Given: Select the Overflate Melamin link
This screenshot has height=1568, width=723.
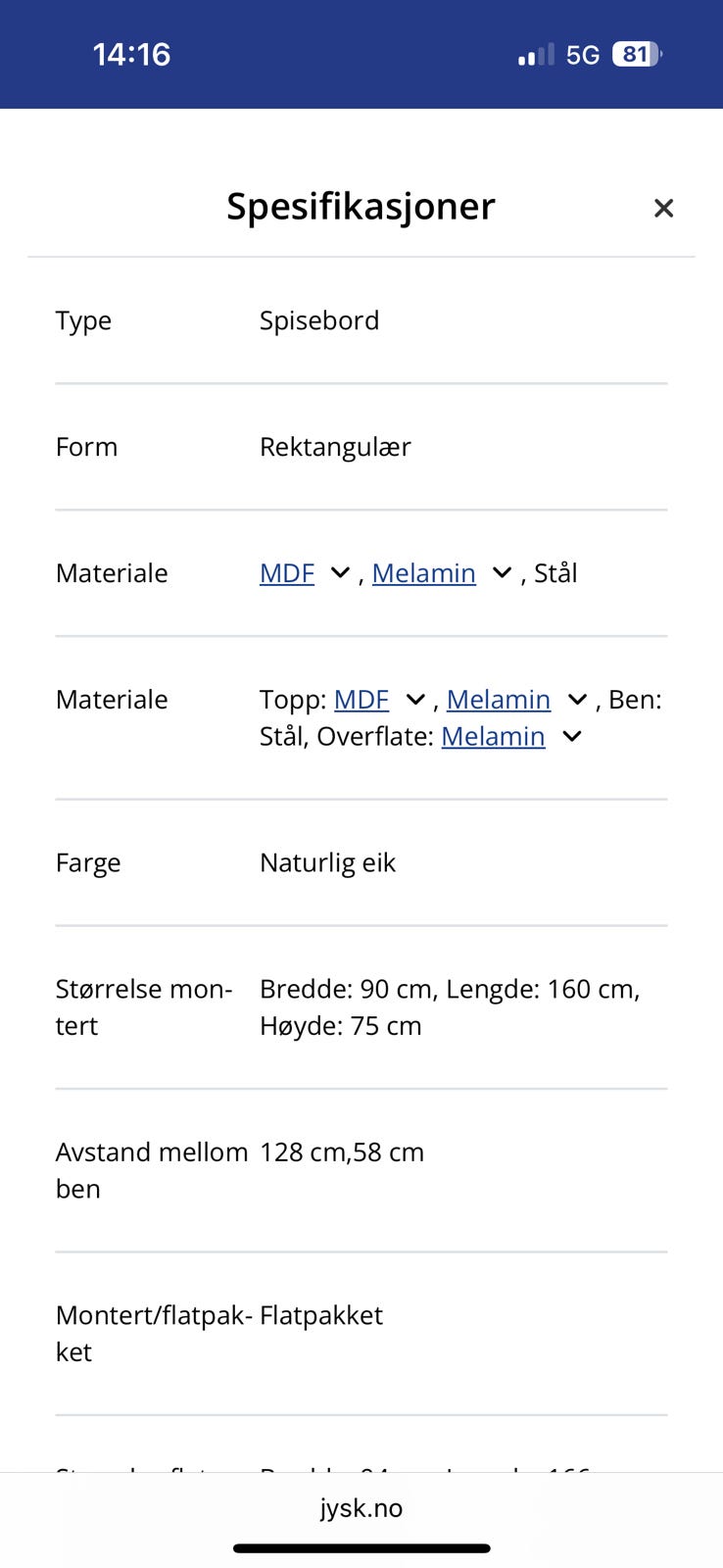Looking at the screenshot, I should (x=493, y=736).
